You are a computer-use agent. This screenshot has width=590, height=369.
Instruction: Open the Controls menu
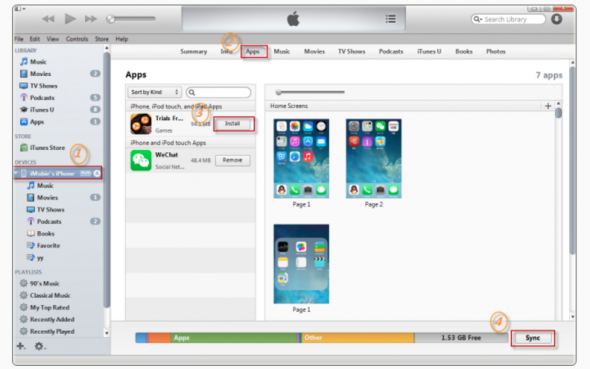pos(77,39)
